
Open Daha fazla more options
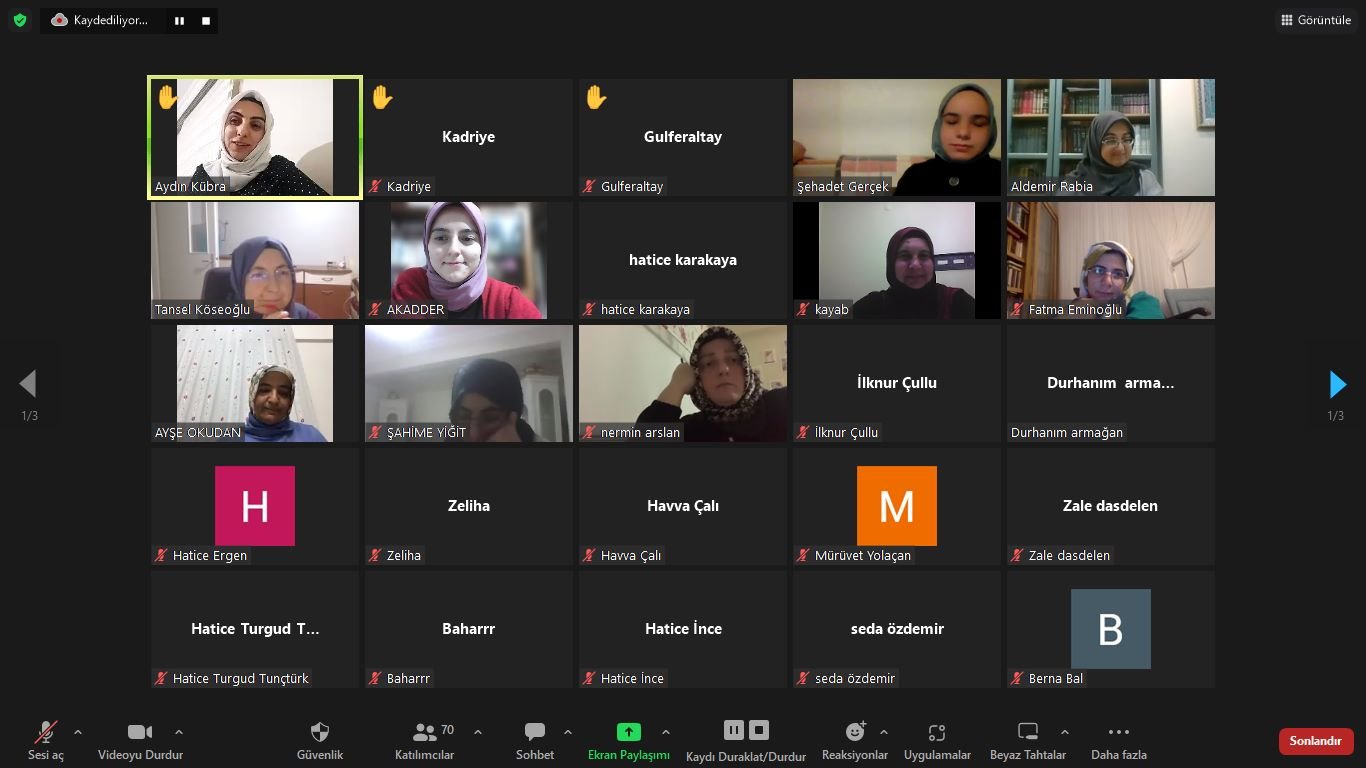tap(1119, 741)
